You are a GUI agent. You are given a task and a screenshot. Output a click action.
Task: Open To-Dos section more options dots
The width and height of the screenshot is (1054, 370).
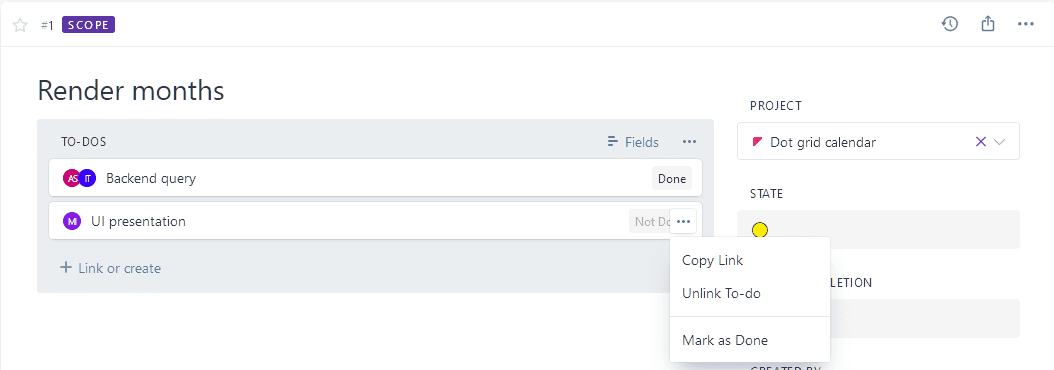point(689,142)
